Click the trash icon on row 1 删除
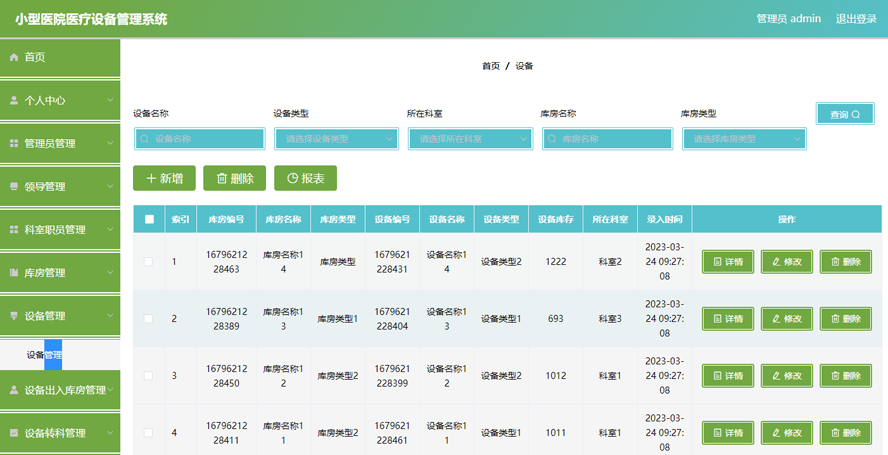This screenshot has height=455, width=888. [x=835, y=262]
